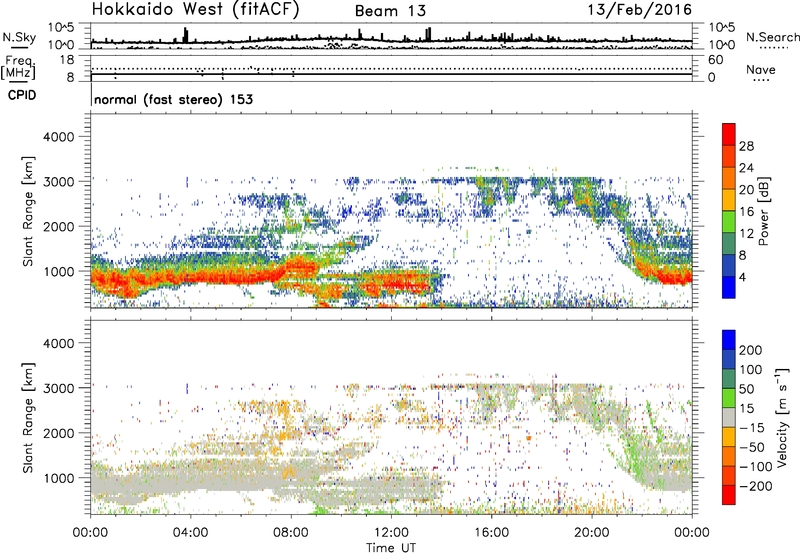The height and width of the screenshot is (554, 800).
Task: Pick the yellow segment of the velocity colorbar
Action: click(729, 437)
